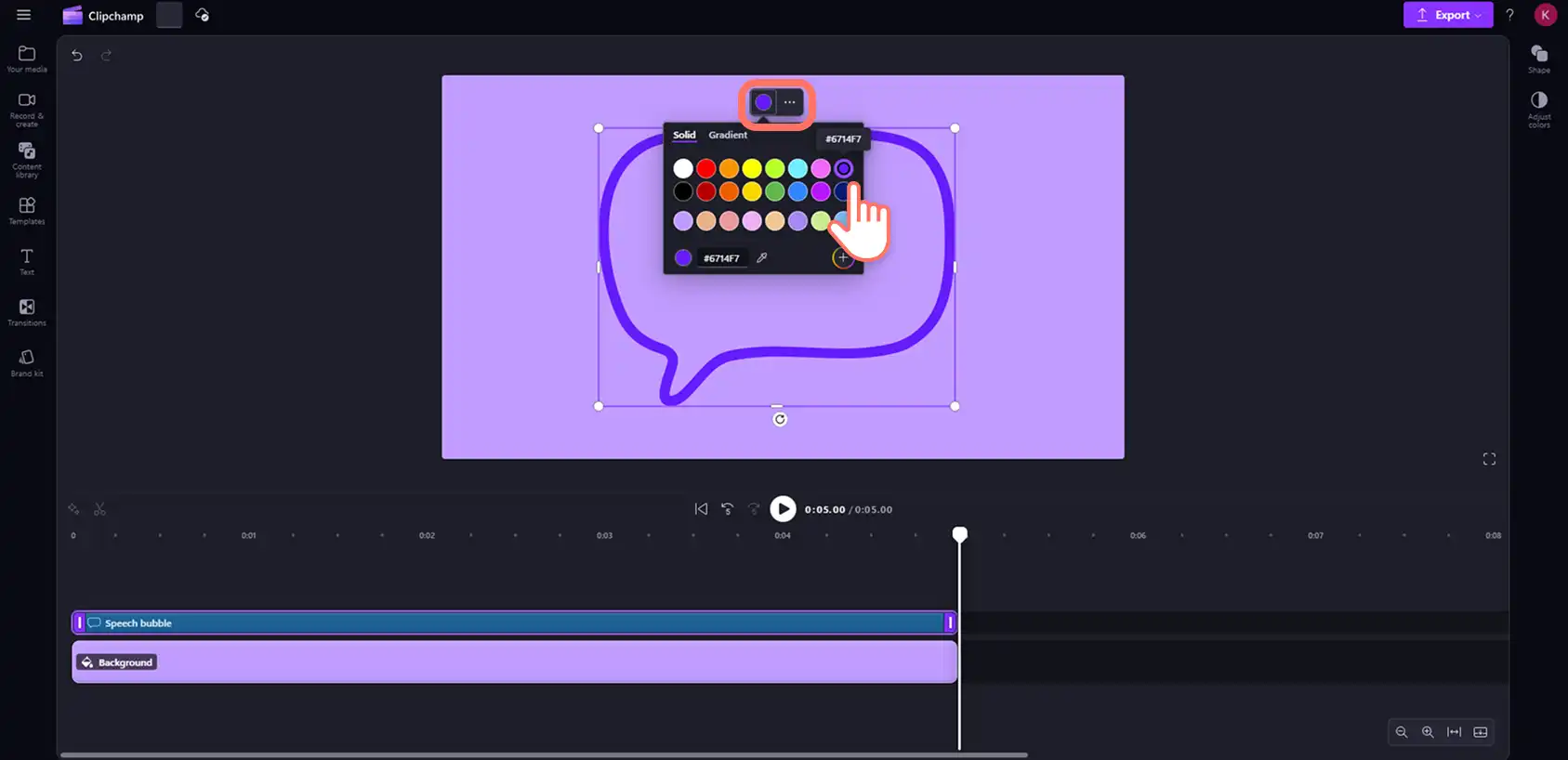Open the hamburger main menu
The width and height of the screenshot is (1568, 760).
pos(24,15)
